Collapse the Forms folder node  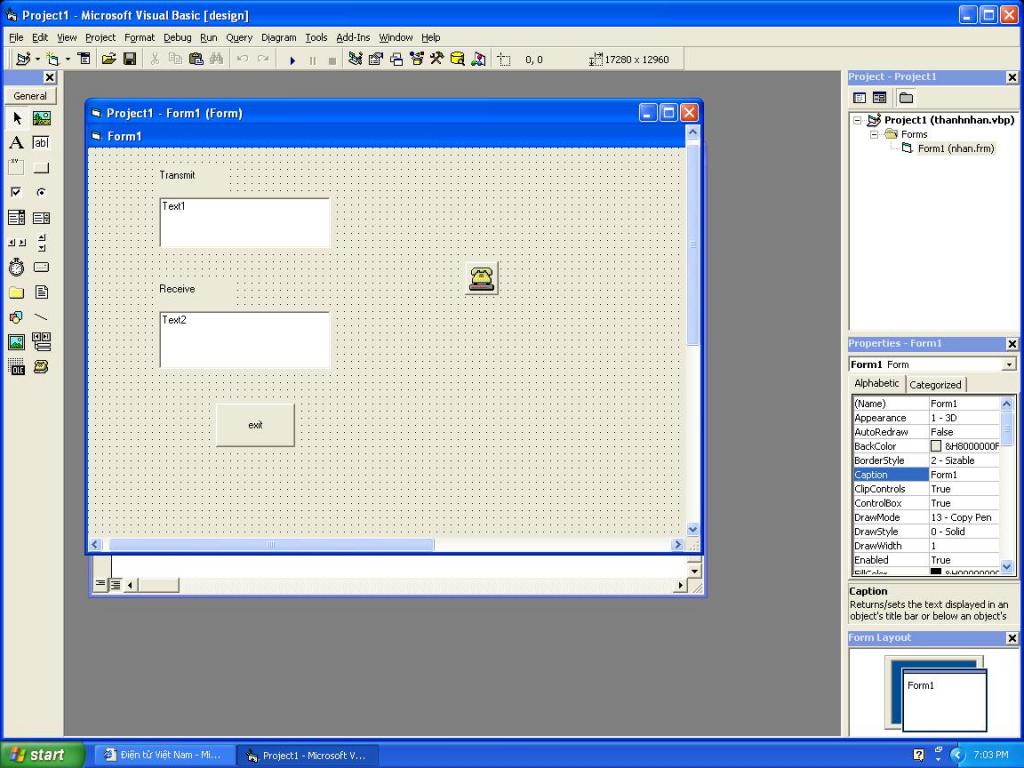[874, 135]
